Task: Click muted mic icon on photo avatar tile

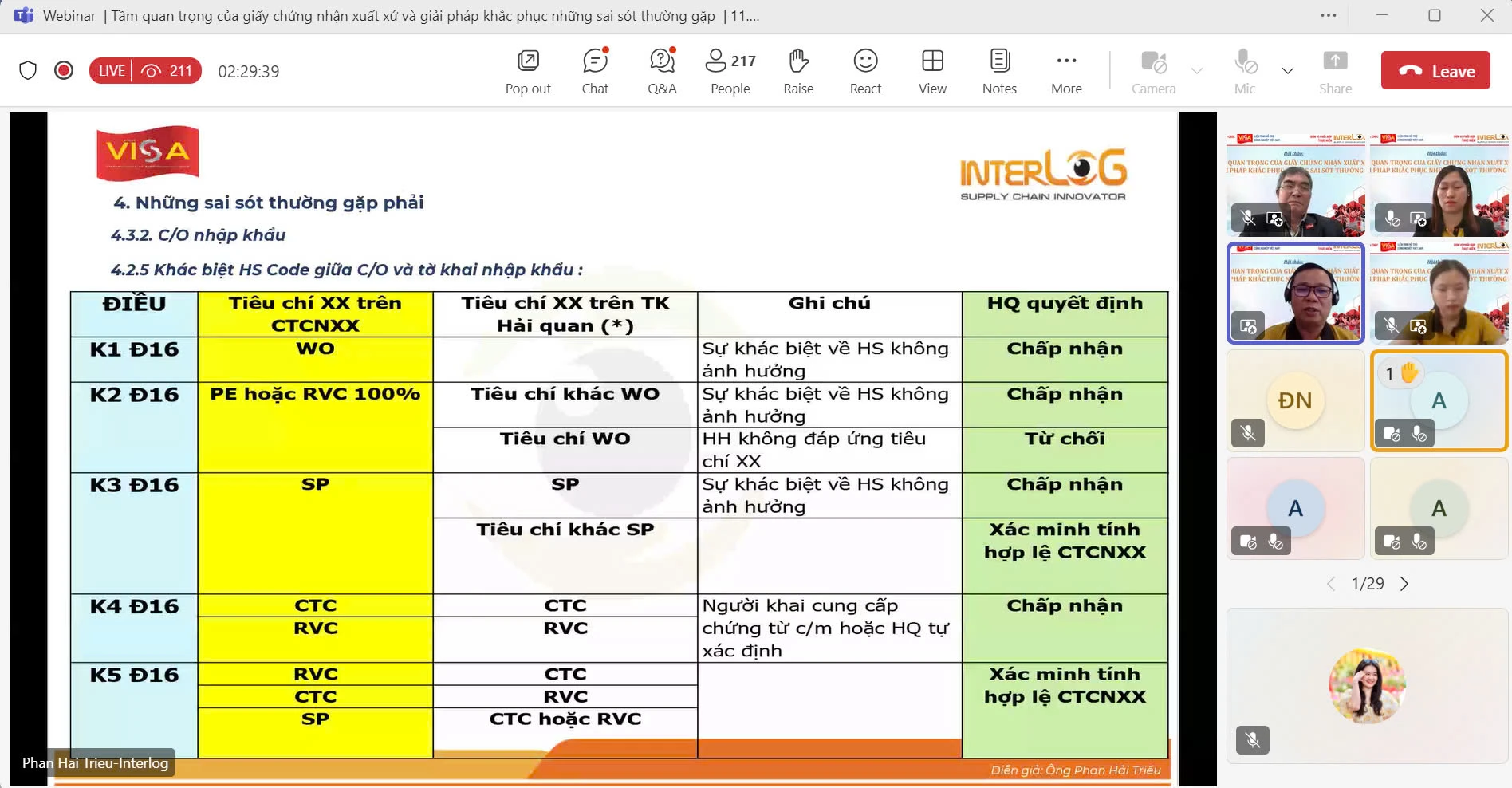Action: click(1253, 740)
